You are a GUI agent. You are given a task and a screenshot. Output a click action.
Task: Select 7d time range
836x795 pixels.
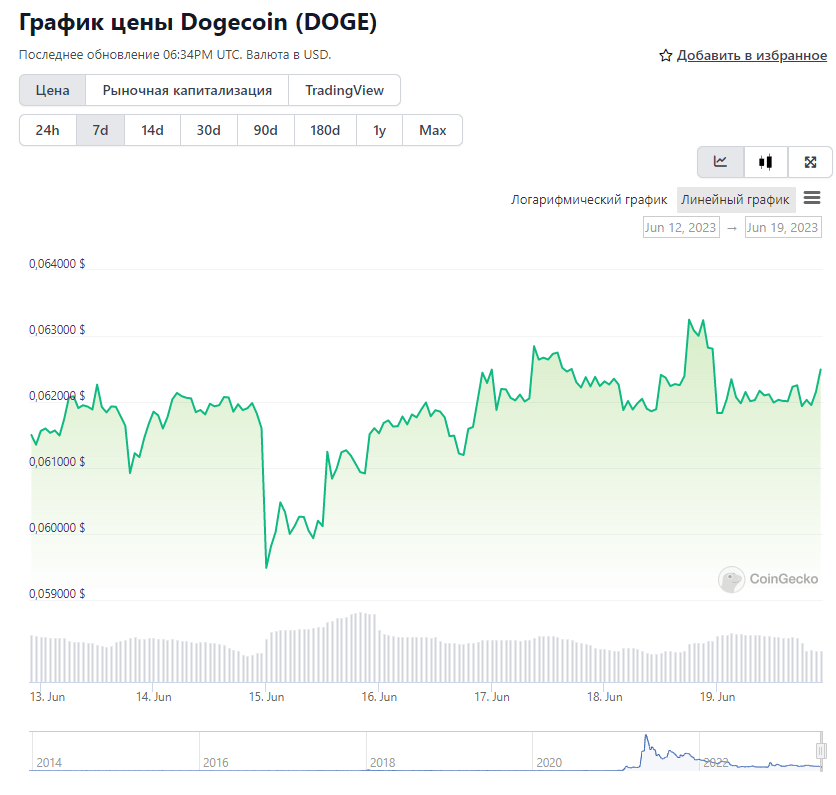100,130
